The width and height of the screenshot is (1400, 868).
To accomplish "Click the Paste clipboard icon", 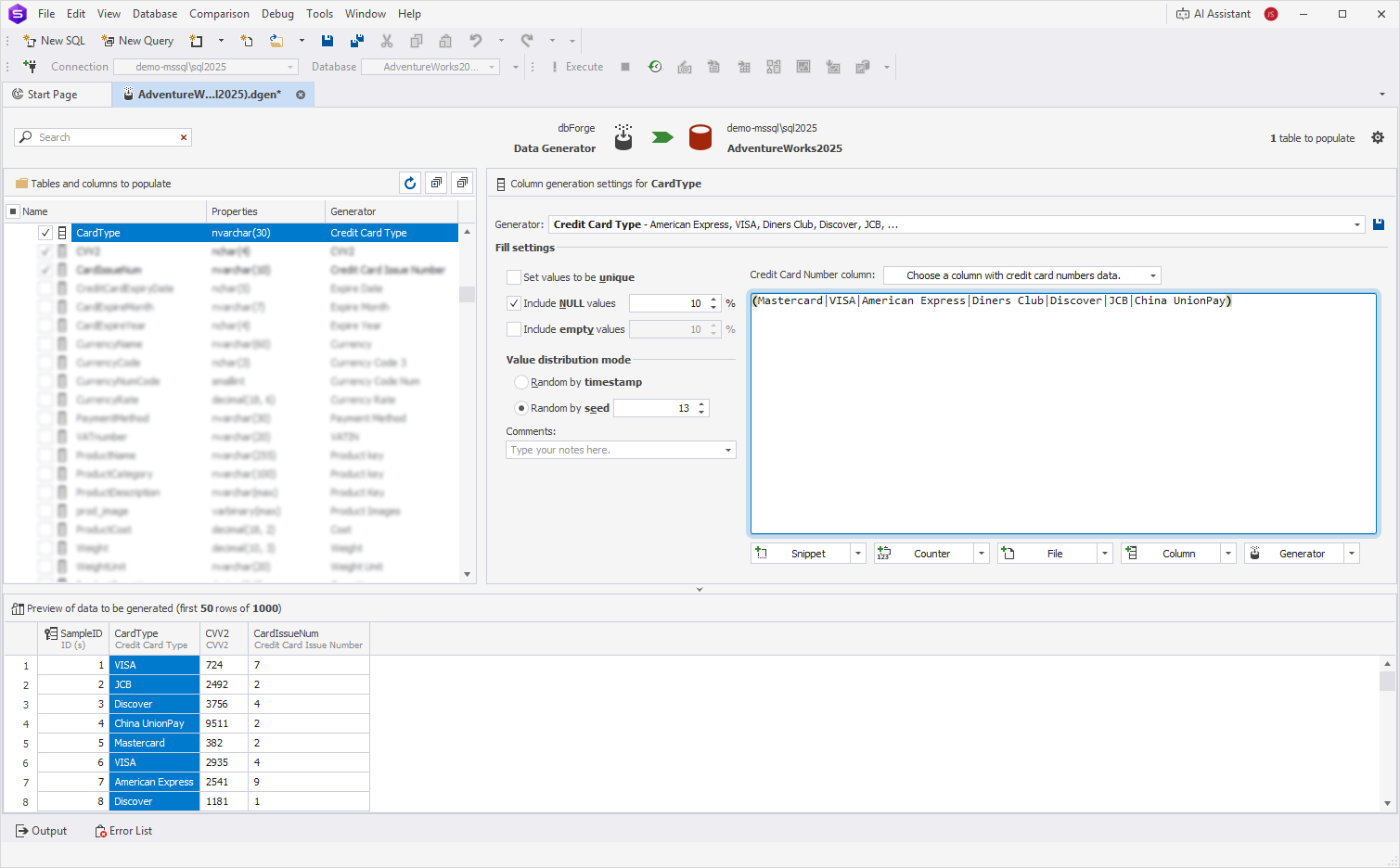I will tap(446, 41).
